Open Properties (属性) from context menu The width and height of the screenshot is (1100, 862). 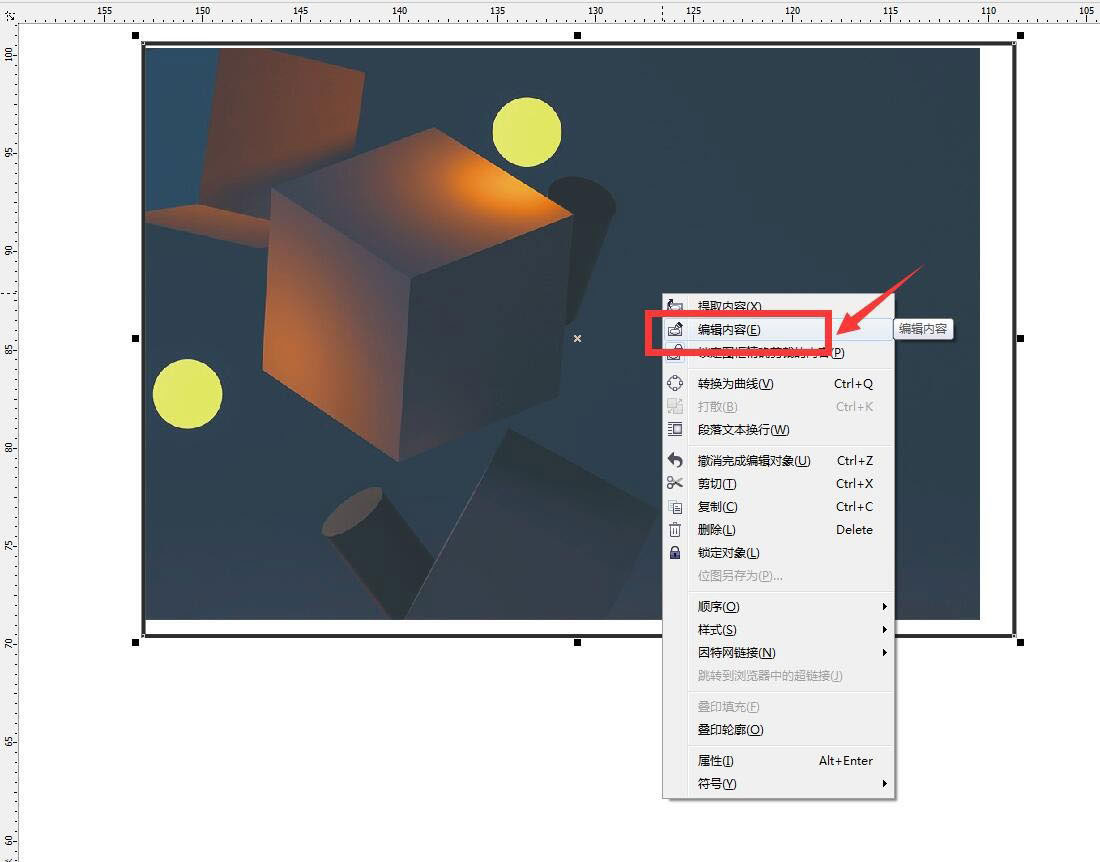coord(716,761)
